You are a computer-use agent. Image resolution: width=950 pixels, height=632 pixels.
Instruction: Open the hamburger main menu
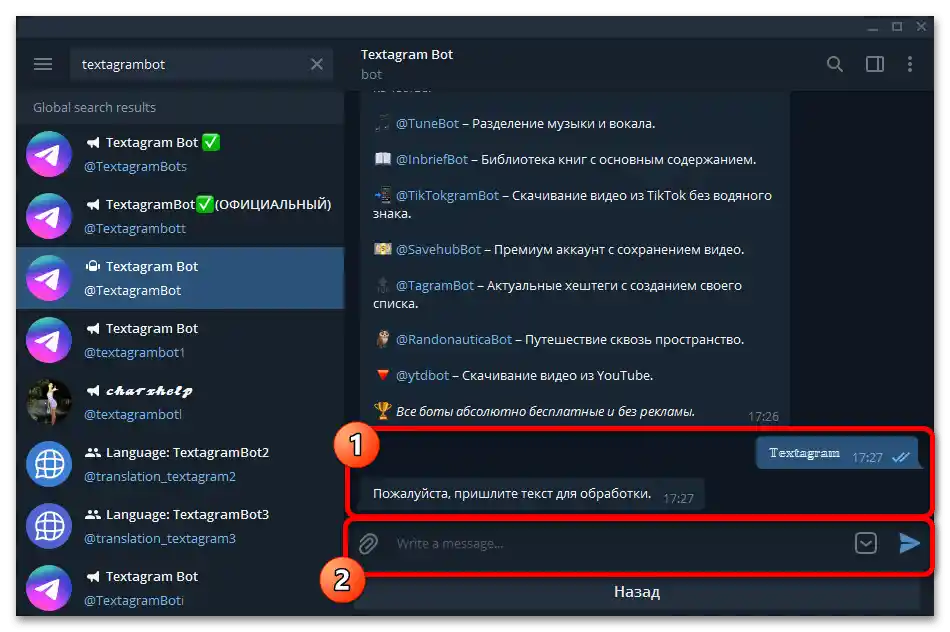43,64
